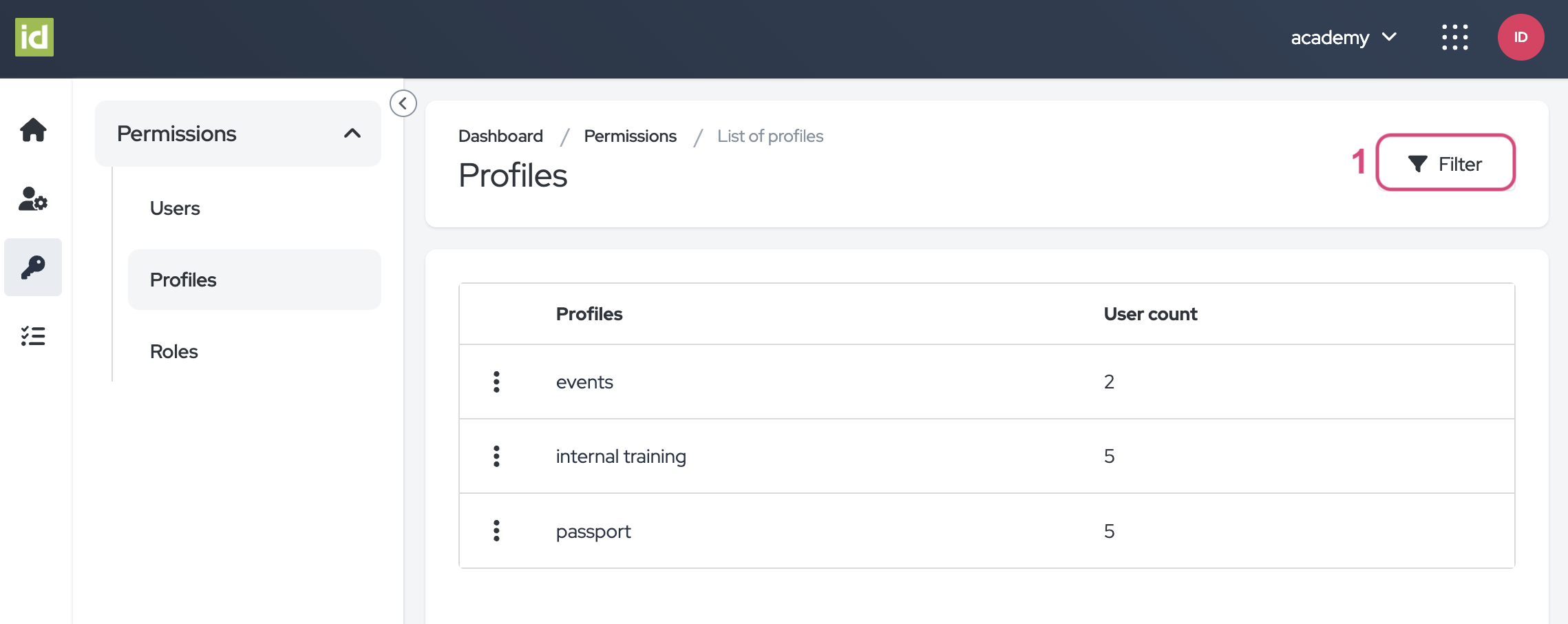1568x624 pixels.
Task: Open the academy workspace dropdown
Action: [x=1343, y=37]
